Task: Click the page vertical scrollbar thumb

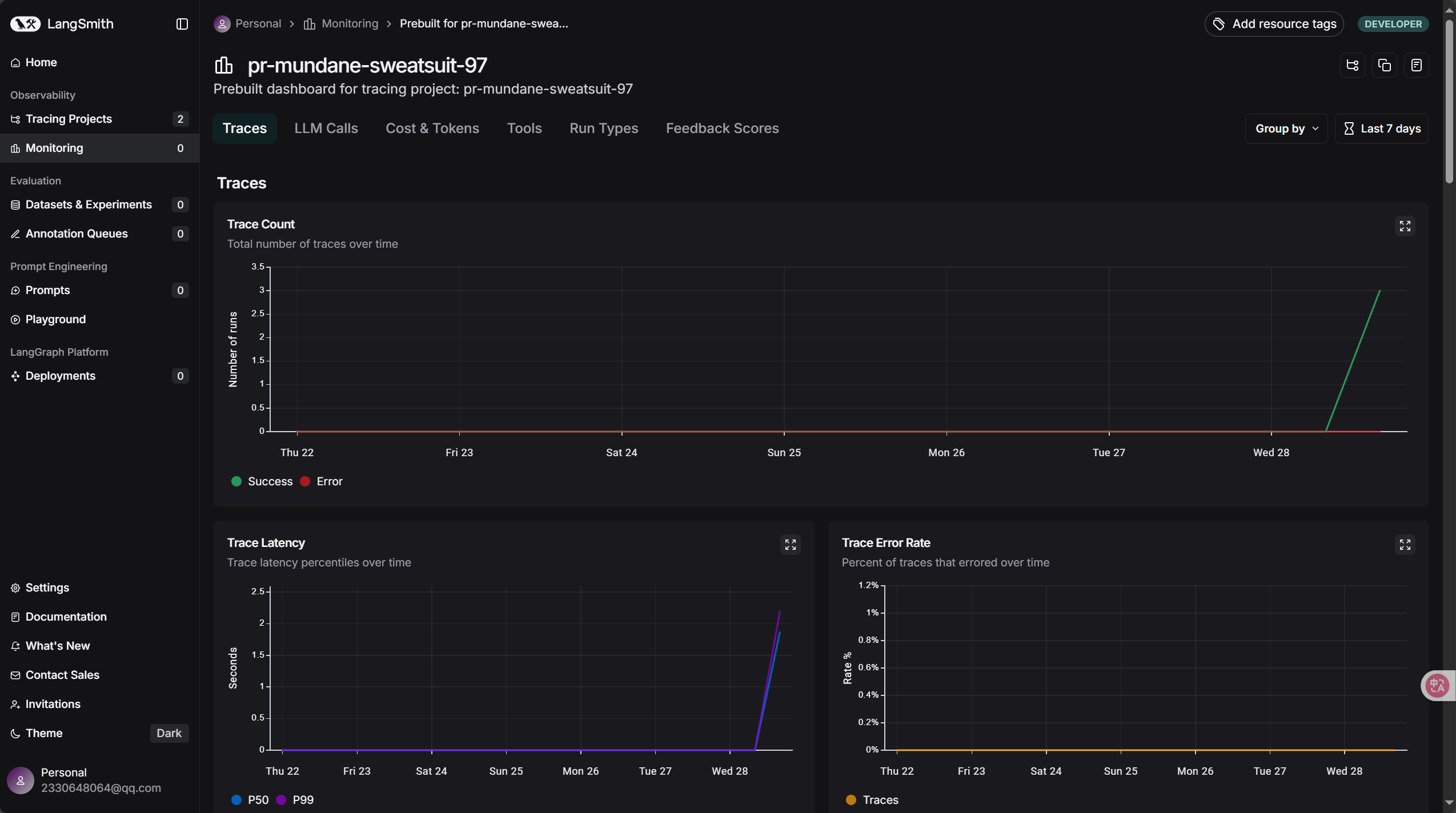Action: (x=1449, y=102)
